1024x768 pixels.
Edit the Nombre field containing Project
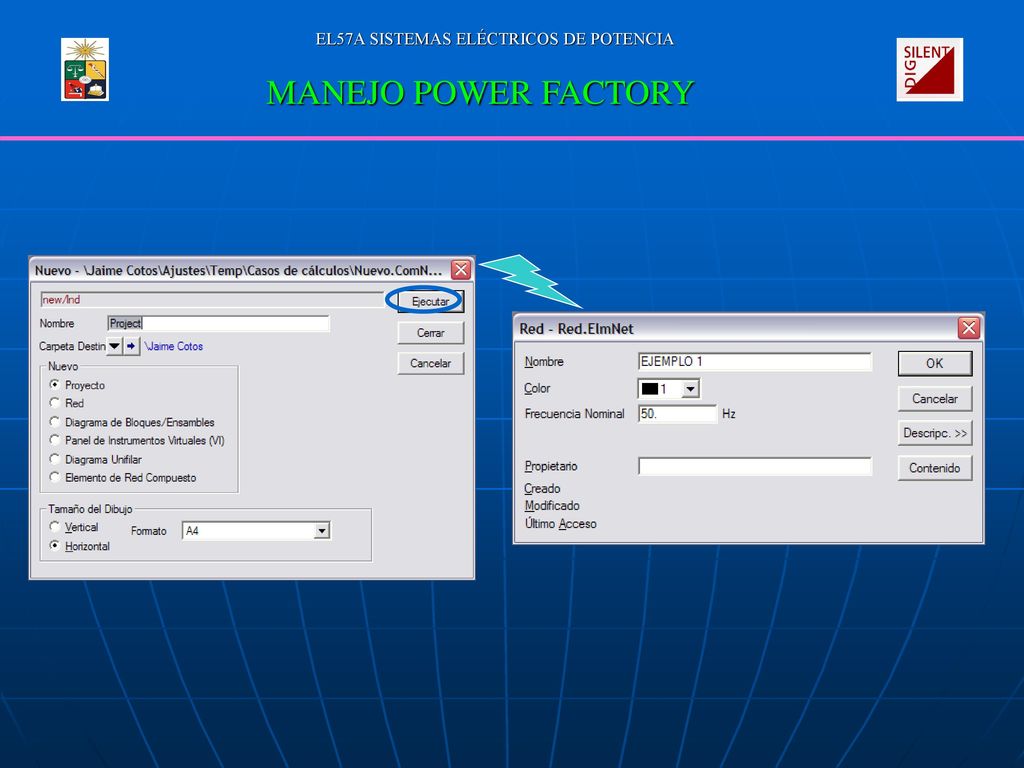coord(219,323)
